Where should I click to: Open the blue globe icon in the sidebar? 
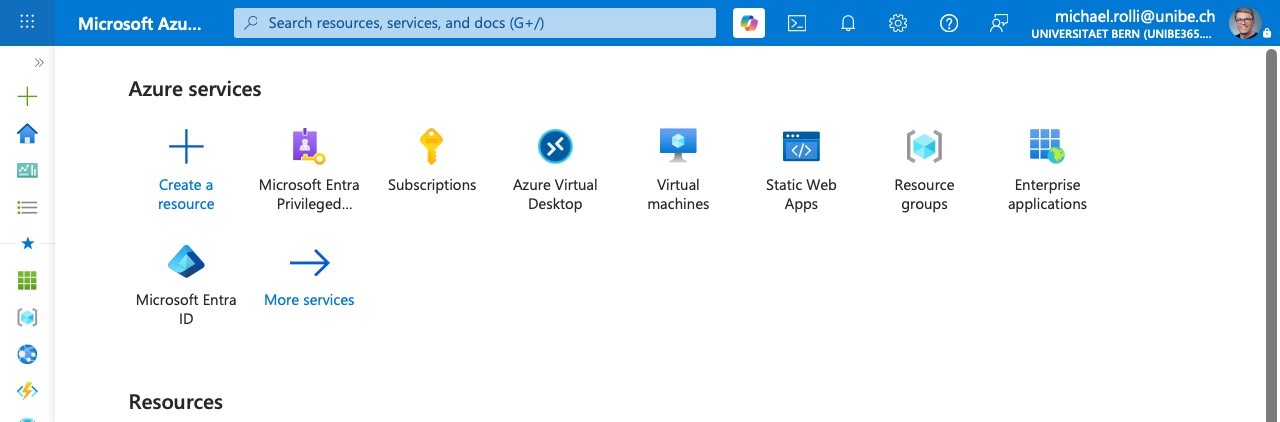tap(27, 354)
